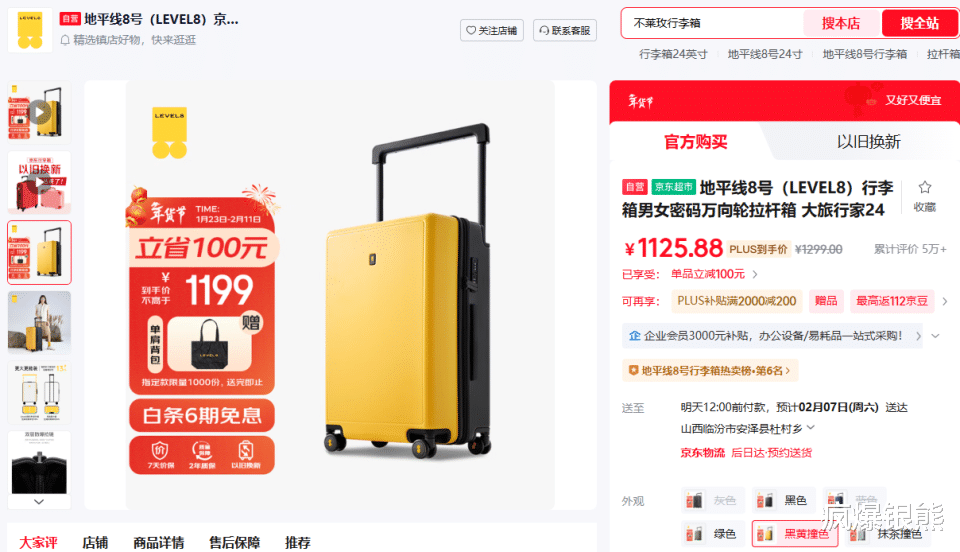Image resolution: width=960 pixels, height=552 pixels.
Task: Contact customer service via 联系客服 headset button
Action: 564,30
